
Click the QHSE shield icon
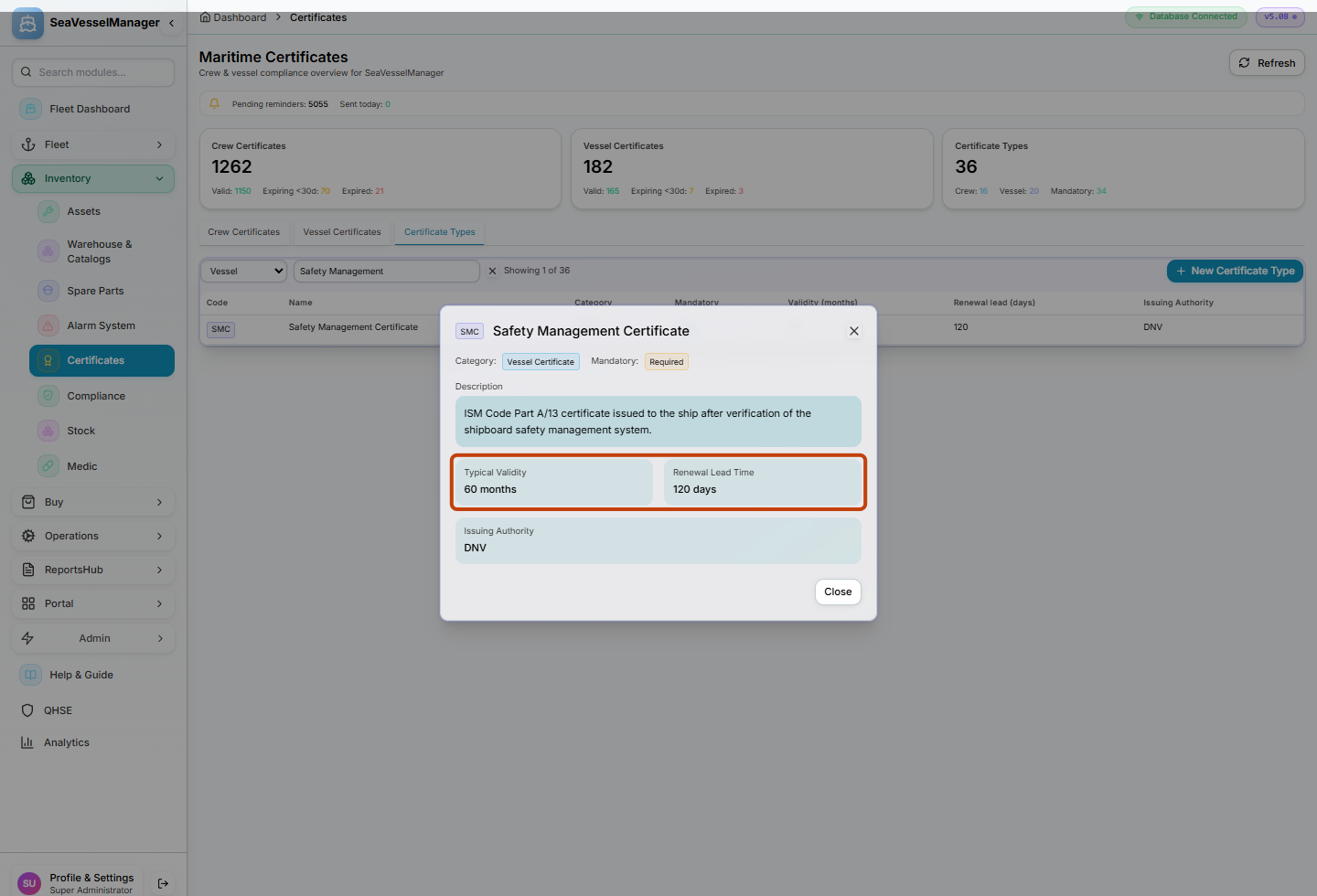coord(27,710)
